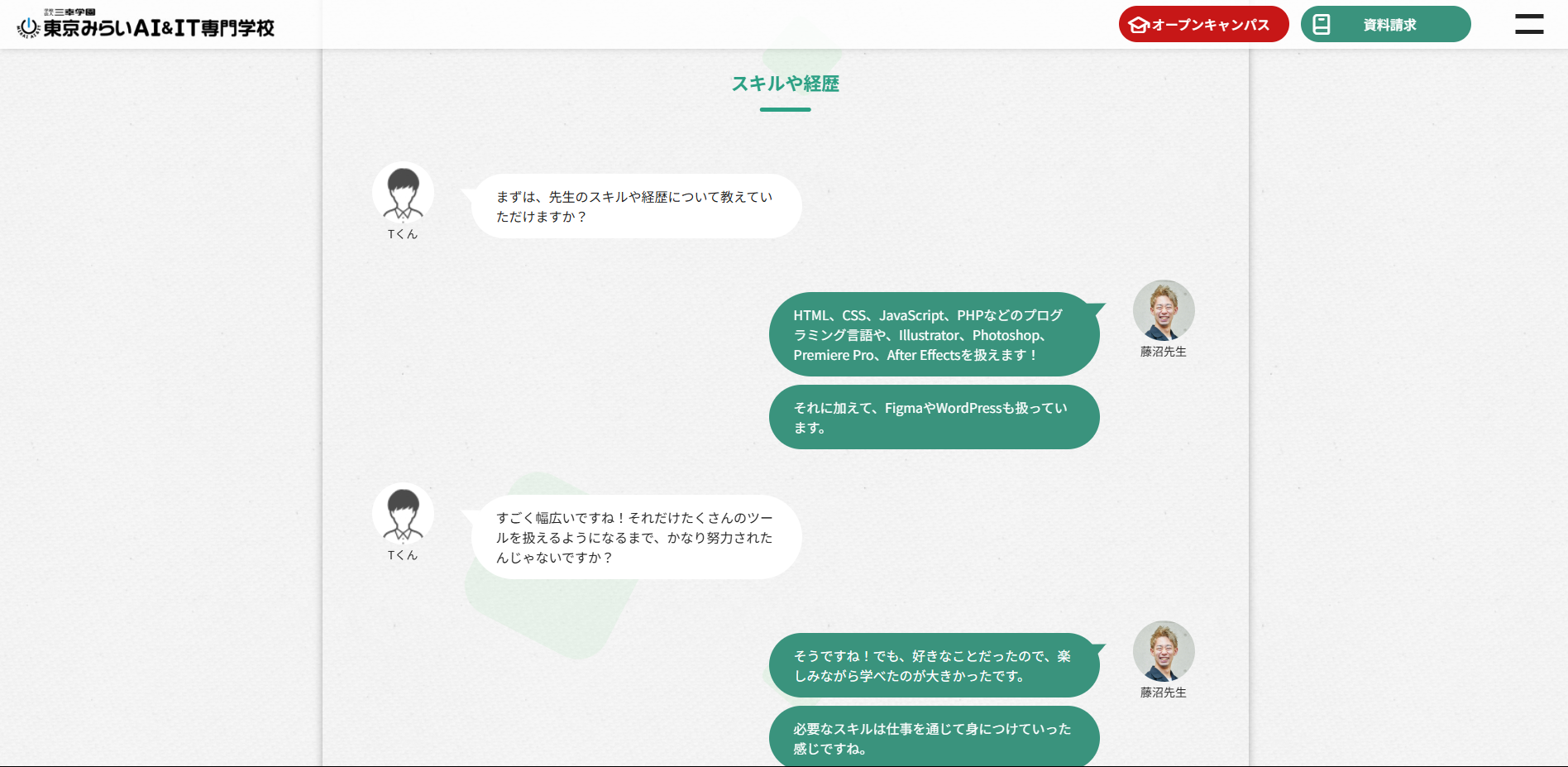This screenshot has height=767, width=1568.
Task: Click the オープンキャンパス button
Action: click(x=1203, y=24)
